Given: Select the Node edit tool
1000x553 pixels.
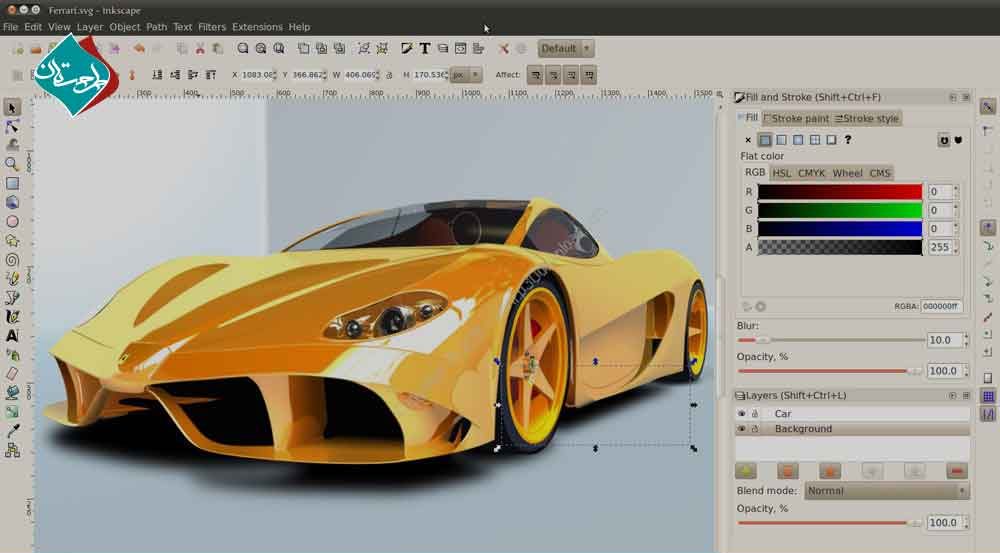Looking at the screenshot, I should tap(12, 126).
